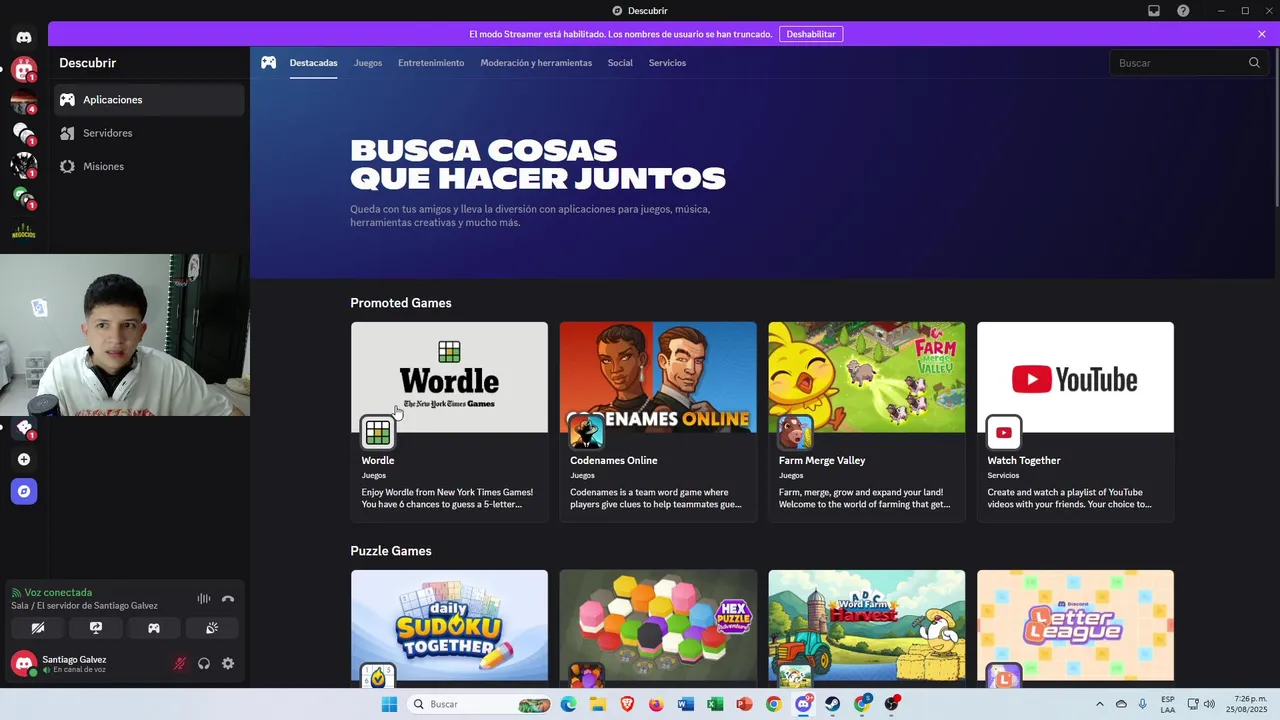This screenshot has width=1280, height=720.
Task: Disconnect from voice with hang-up icon
Action: [x=228, y=599]
